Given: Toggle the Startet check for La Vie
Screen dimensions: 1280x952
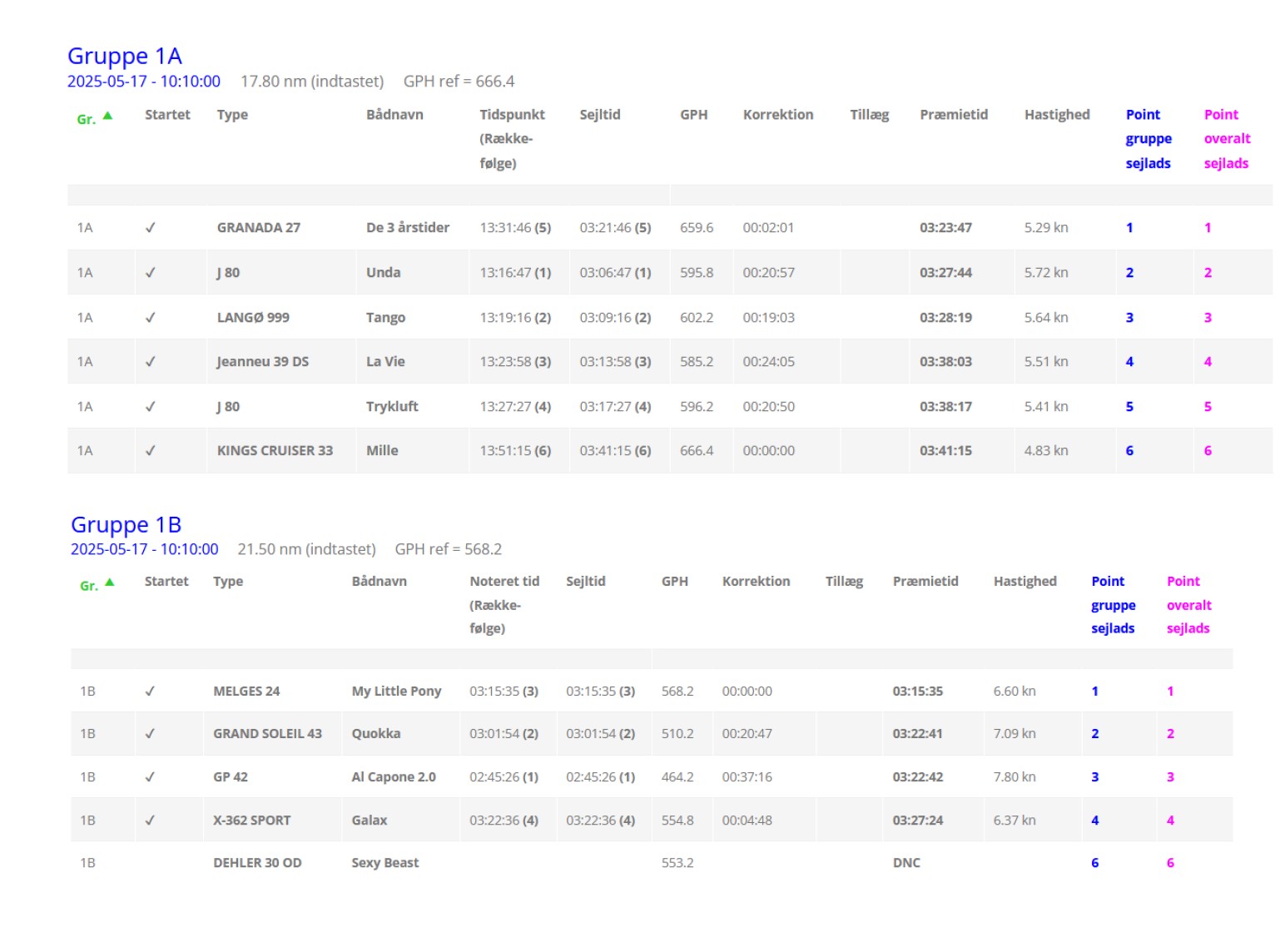Looking at the screenshot, I should pos(151,362).
